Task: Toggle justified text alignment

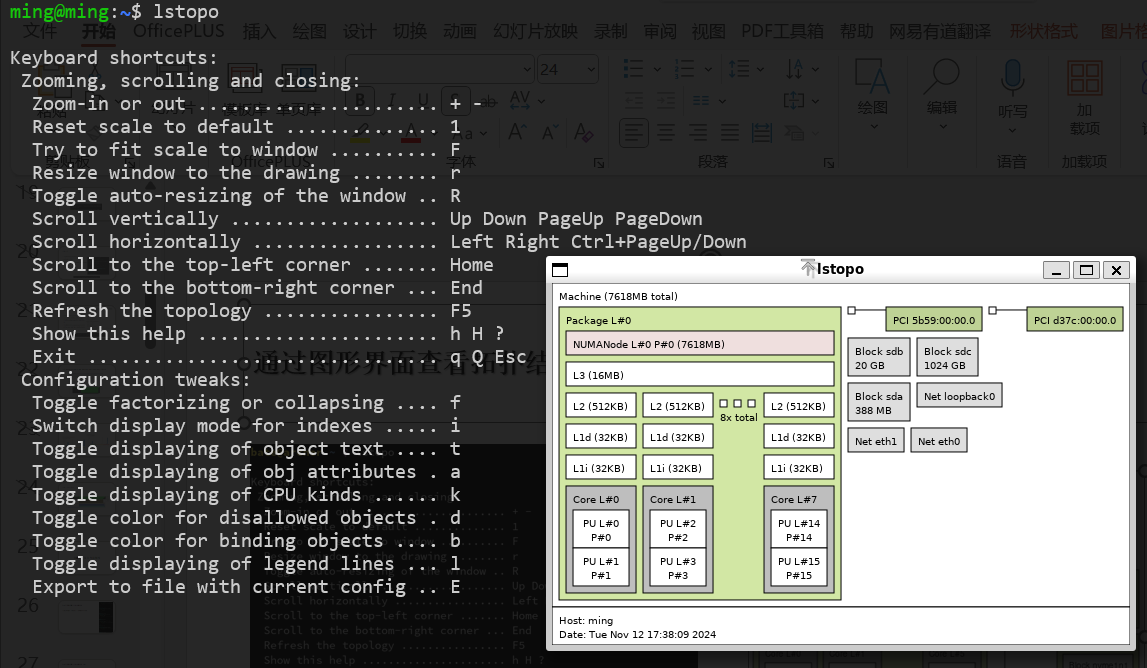Action: pyautogui.click(x=730, y=133)
